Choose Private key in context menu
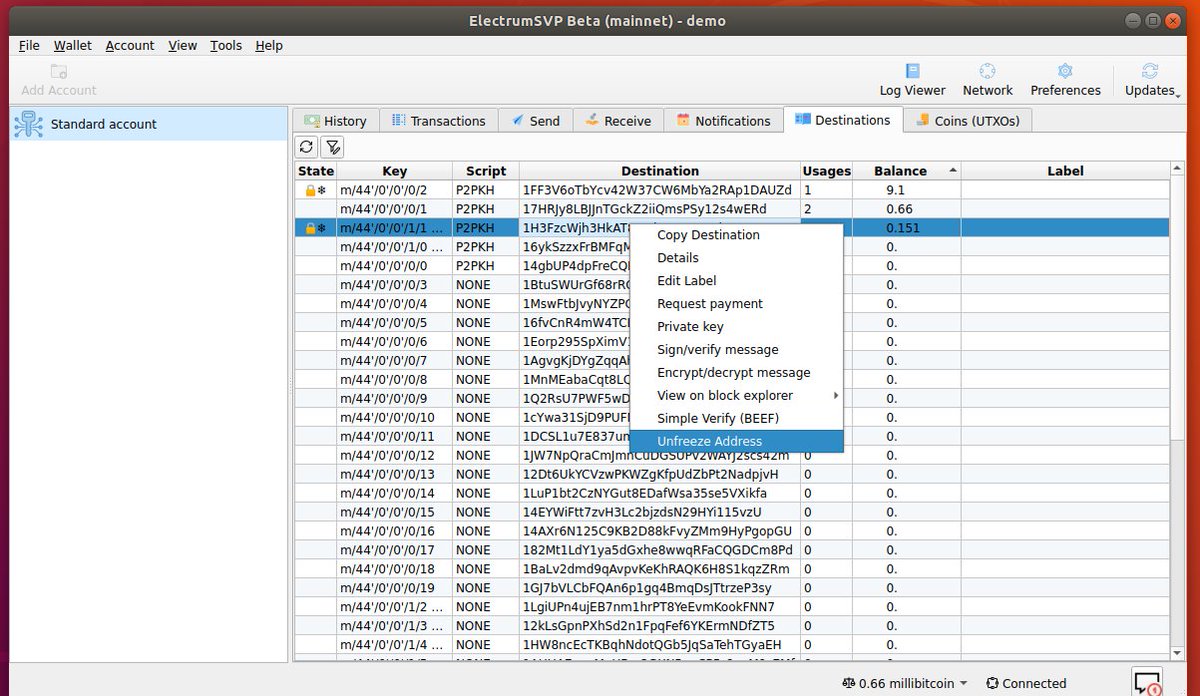 coord(736,327)
